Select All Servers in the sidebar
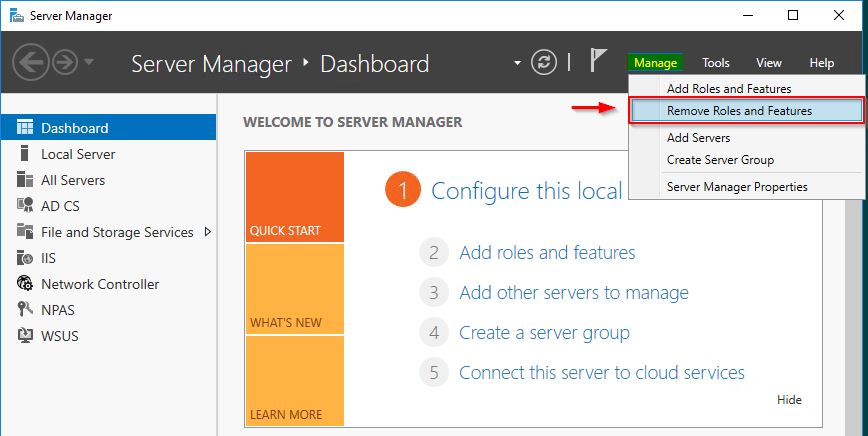The width and height of the screenshot is (868, 436). [108, 180]
